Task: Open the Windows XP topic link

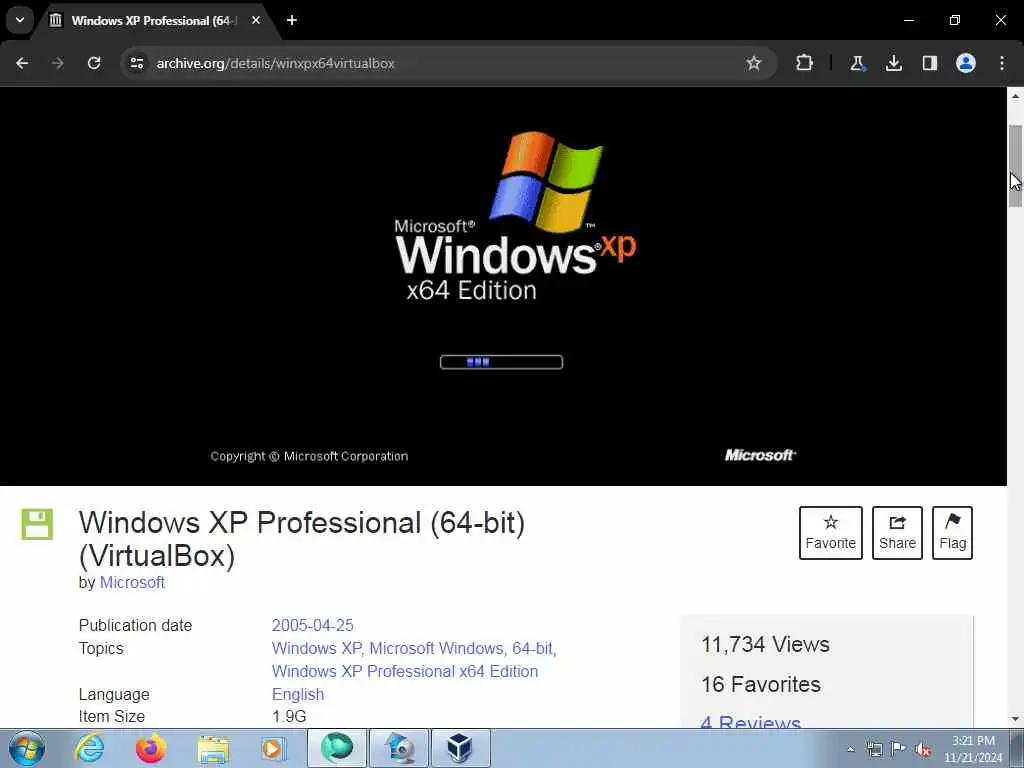Action: (316, 648)
